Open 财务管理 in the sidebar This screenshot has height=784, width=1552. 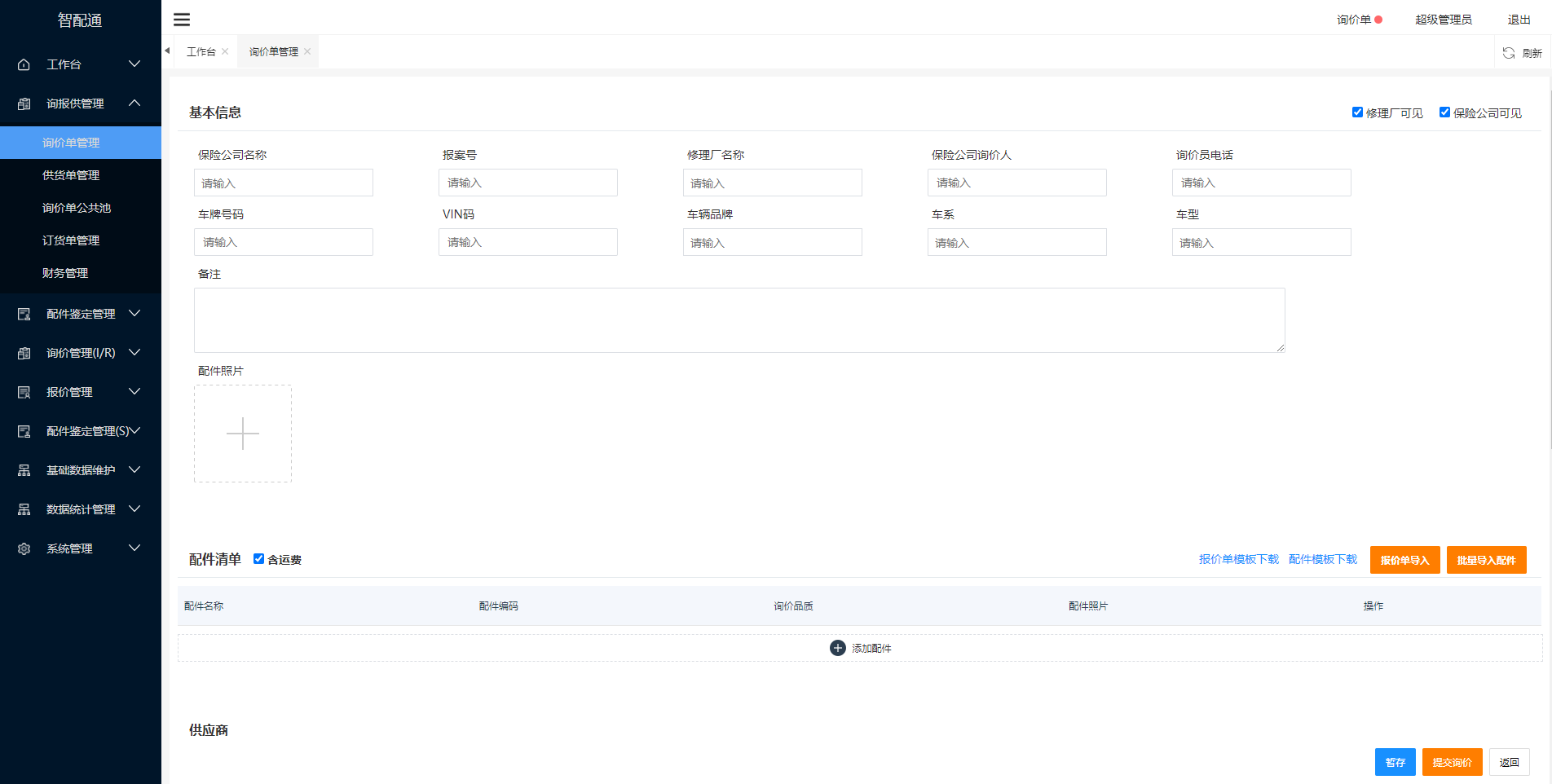pos(81,273)
